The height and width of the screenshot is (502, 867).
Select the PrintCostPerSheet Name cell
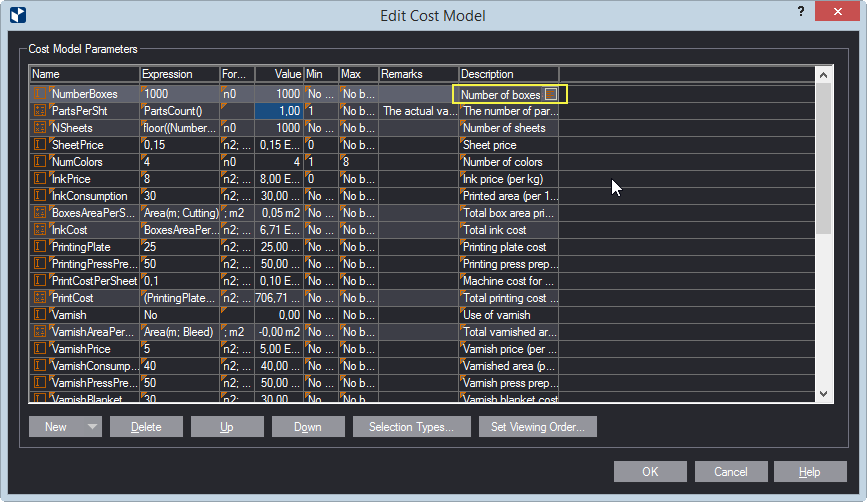84,281
